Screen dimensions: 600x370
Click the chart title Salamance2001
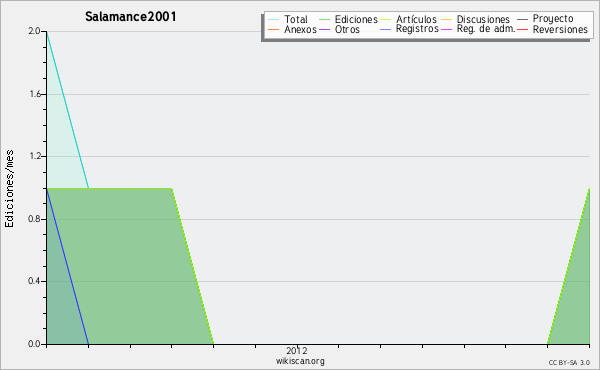tap(131, 17)
